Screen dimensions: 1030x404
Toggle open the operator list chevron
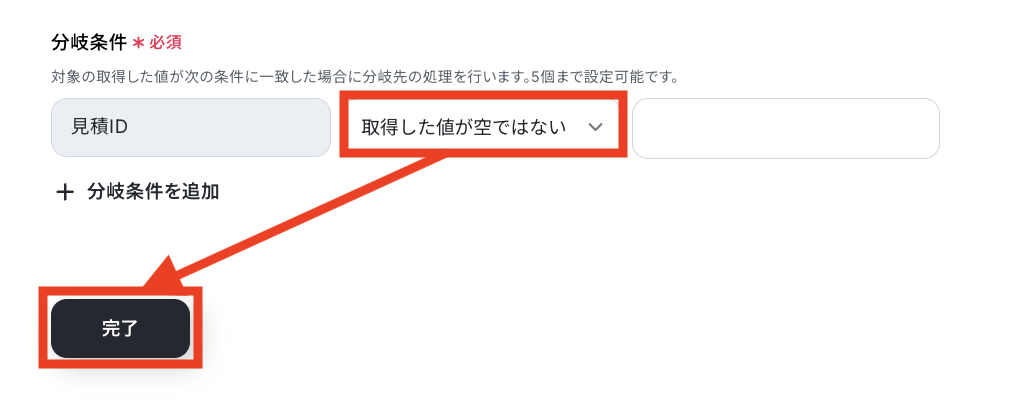595,127
